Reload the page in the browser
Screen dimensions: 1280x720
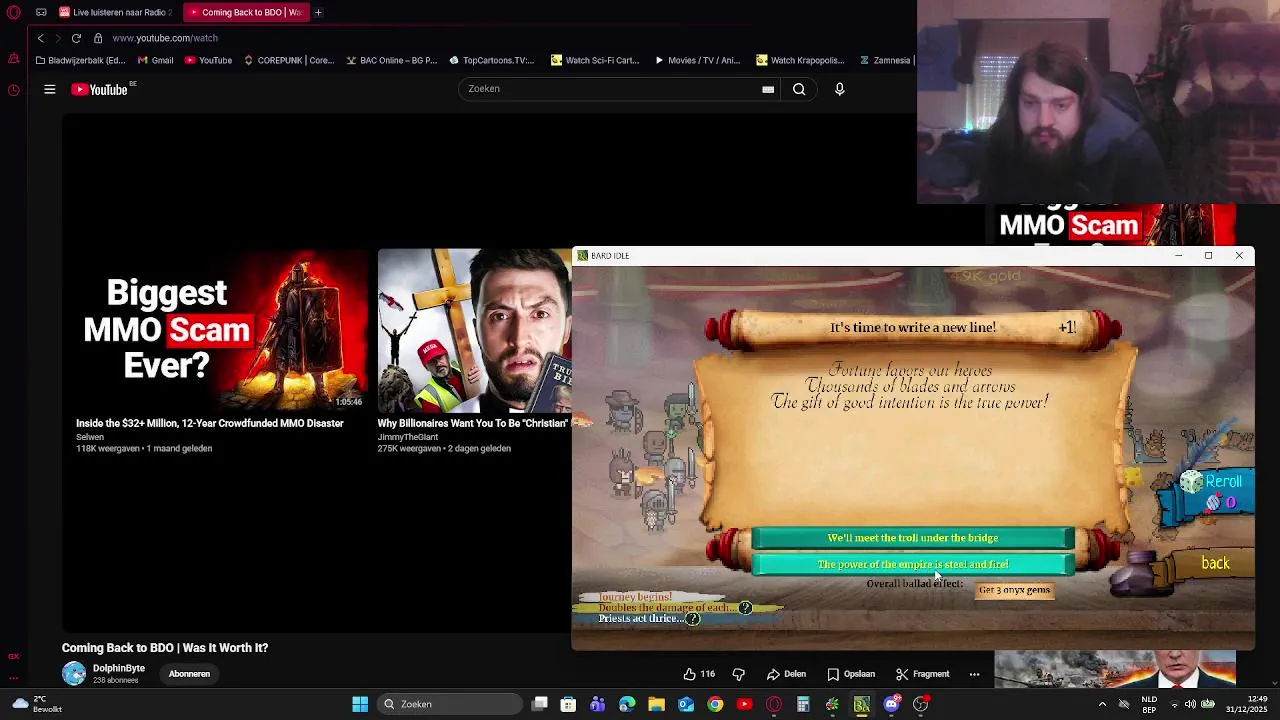coord(76,38)
